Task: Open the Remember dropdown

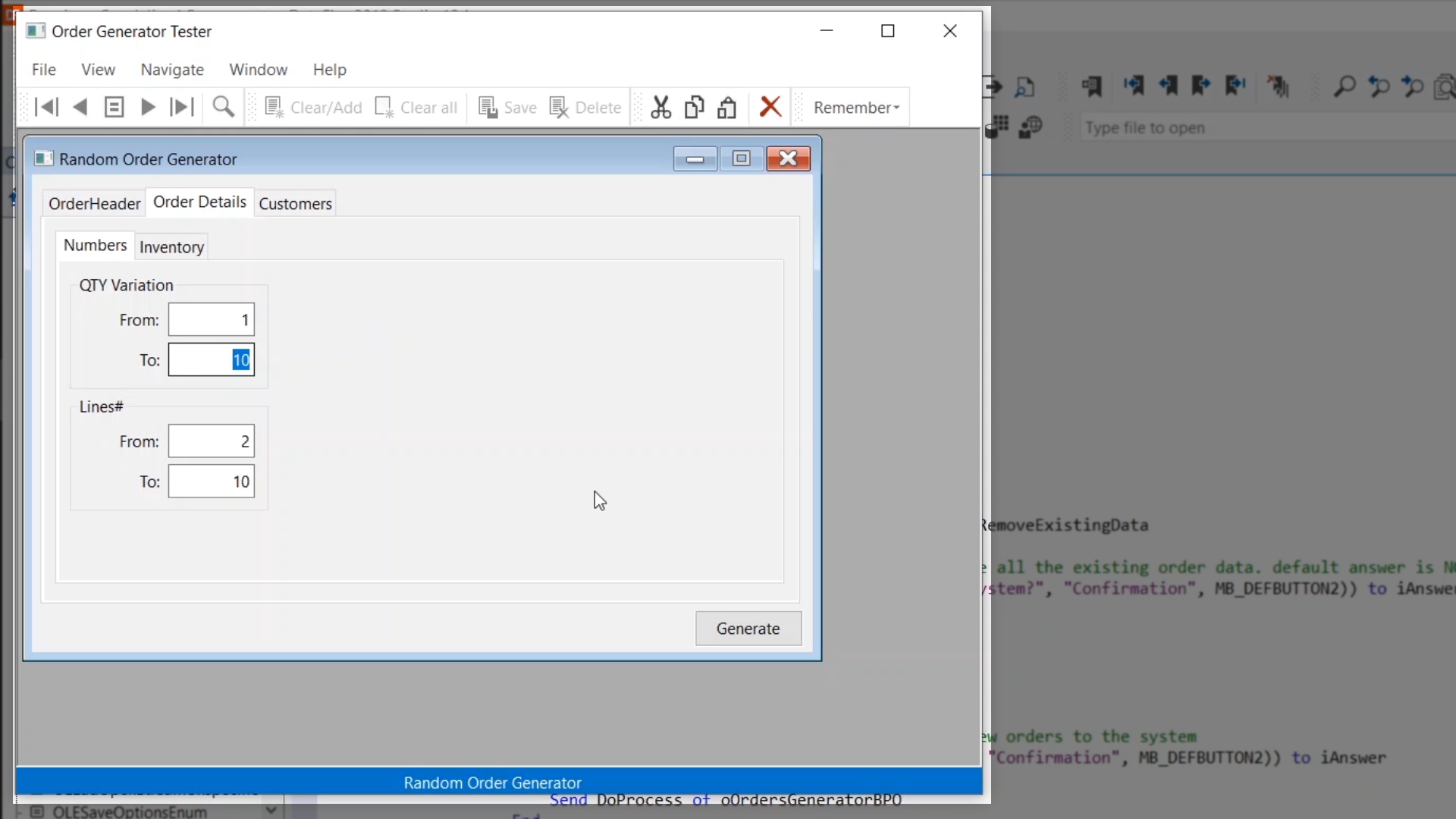Action: click(856, 108)
